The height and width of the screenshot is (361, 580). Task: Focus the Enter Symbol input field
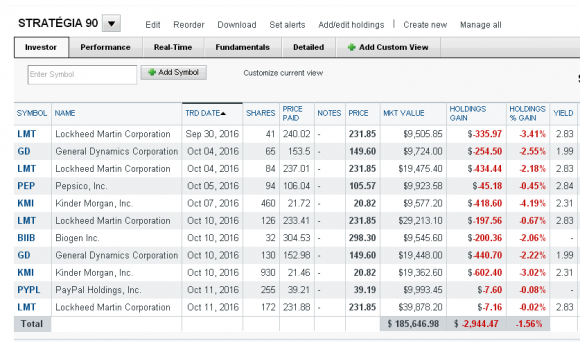[82, 74]
